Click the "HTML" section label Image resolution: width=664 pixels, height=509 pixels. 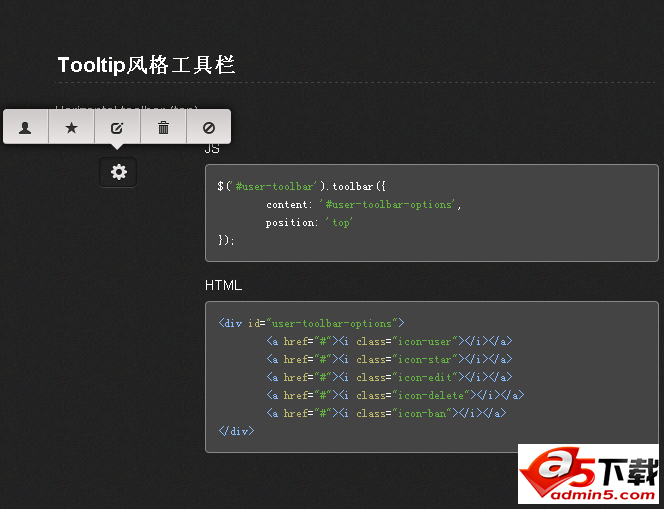223,285
